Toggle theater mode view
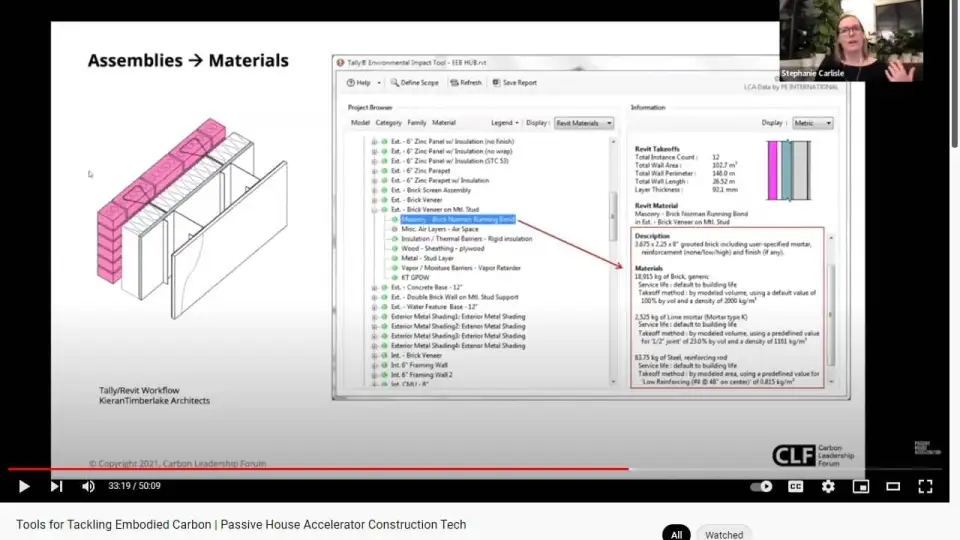 (x=893, y=486)
